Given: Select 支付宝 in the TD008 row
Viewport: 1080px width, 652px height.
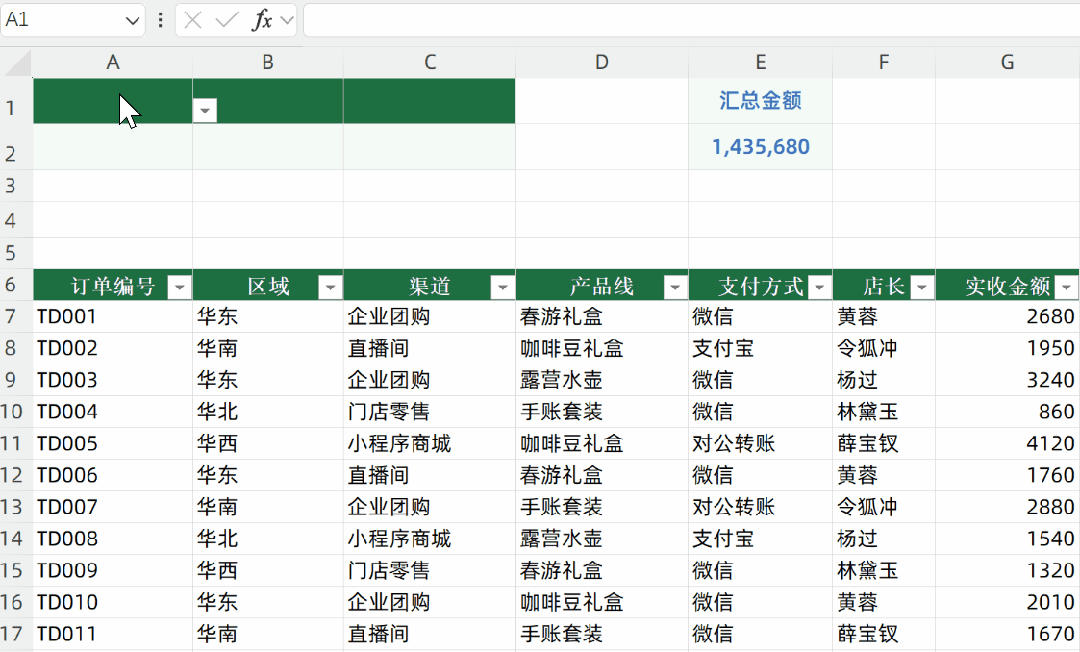Looking at the screenshot, I should 760,538.
